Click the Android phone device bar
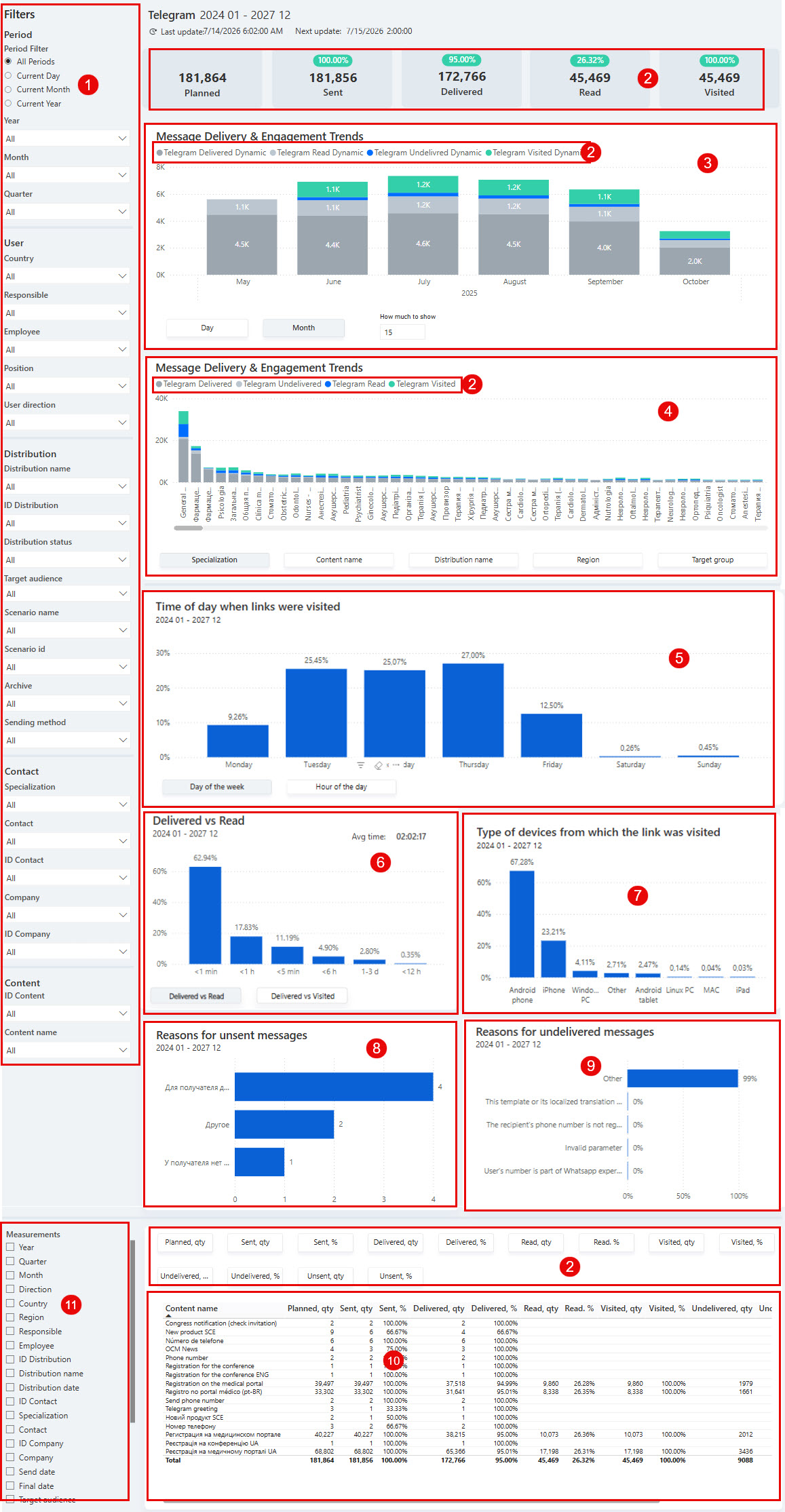 point(522,924)
